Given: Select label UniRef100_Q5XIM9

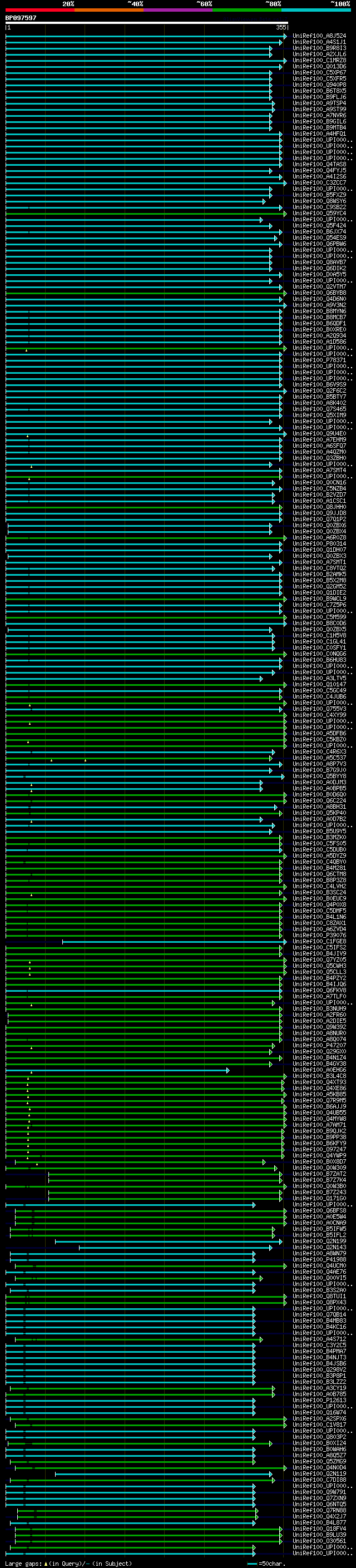Looking at the screenshot, I should point(319,415).
